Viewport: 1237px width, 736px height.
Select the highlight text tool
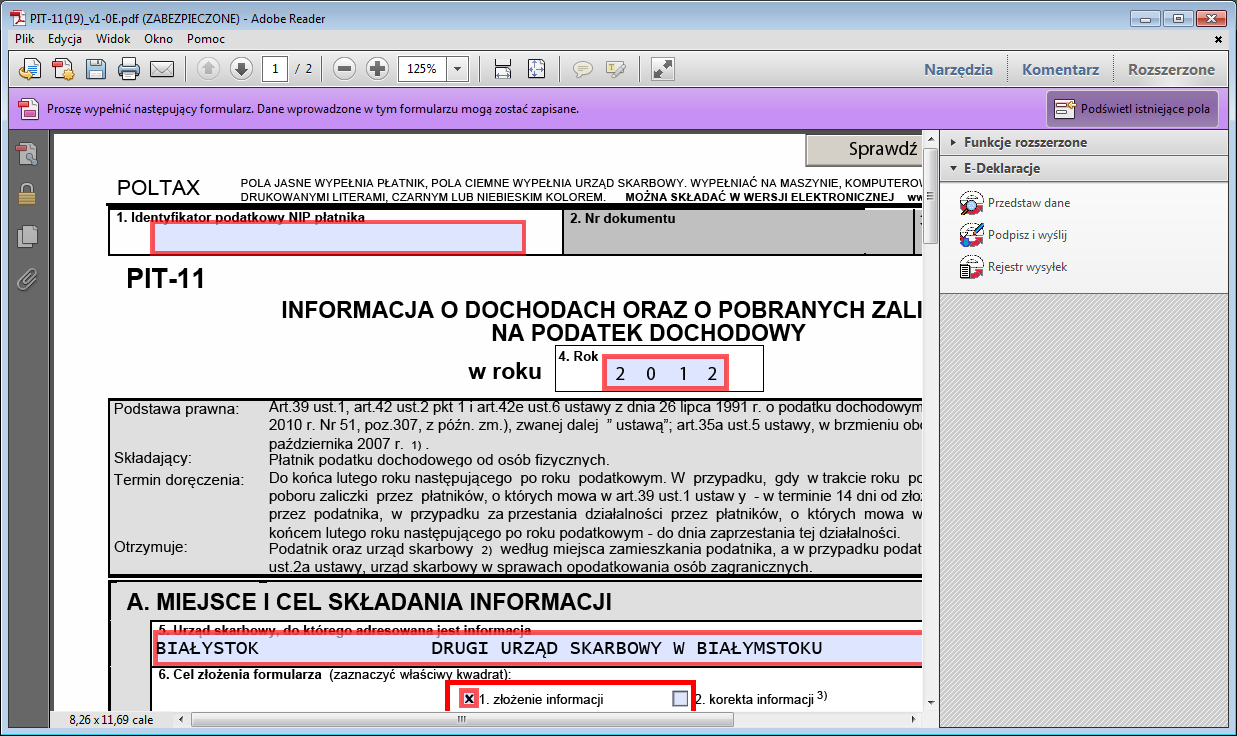point(615,69)
